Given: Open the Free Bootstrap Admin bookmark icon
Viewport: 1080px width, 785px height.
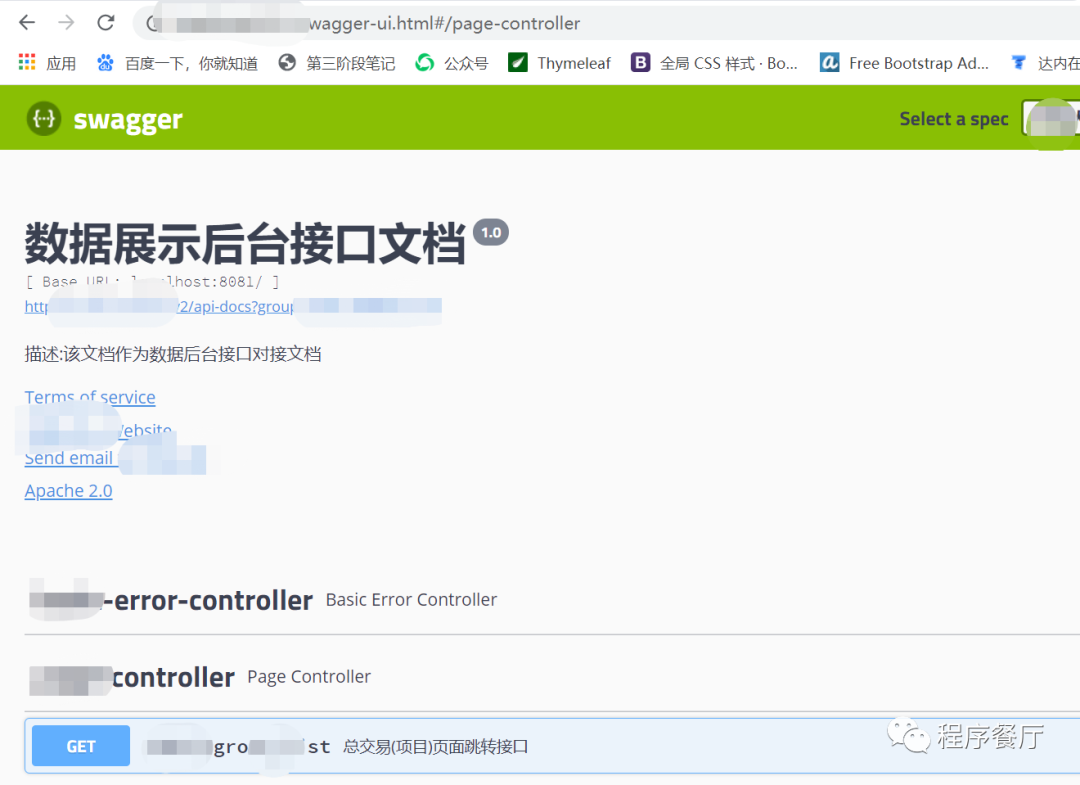Looking at the screenshot, I should [829, 63].
